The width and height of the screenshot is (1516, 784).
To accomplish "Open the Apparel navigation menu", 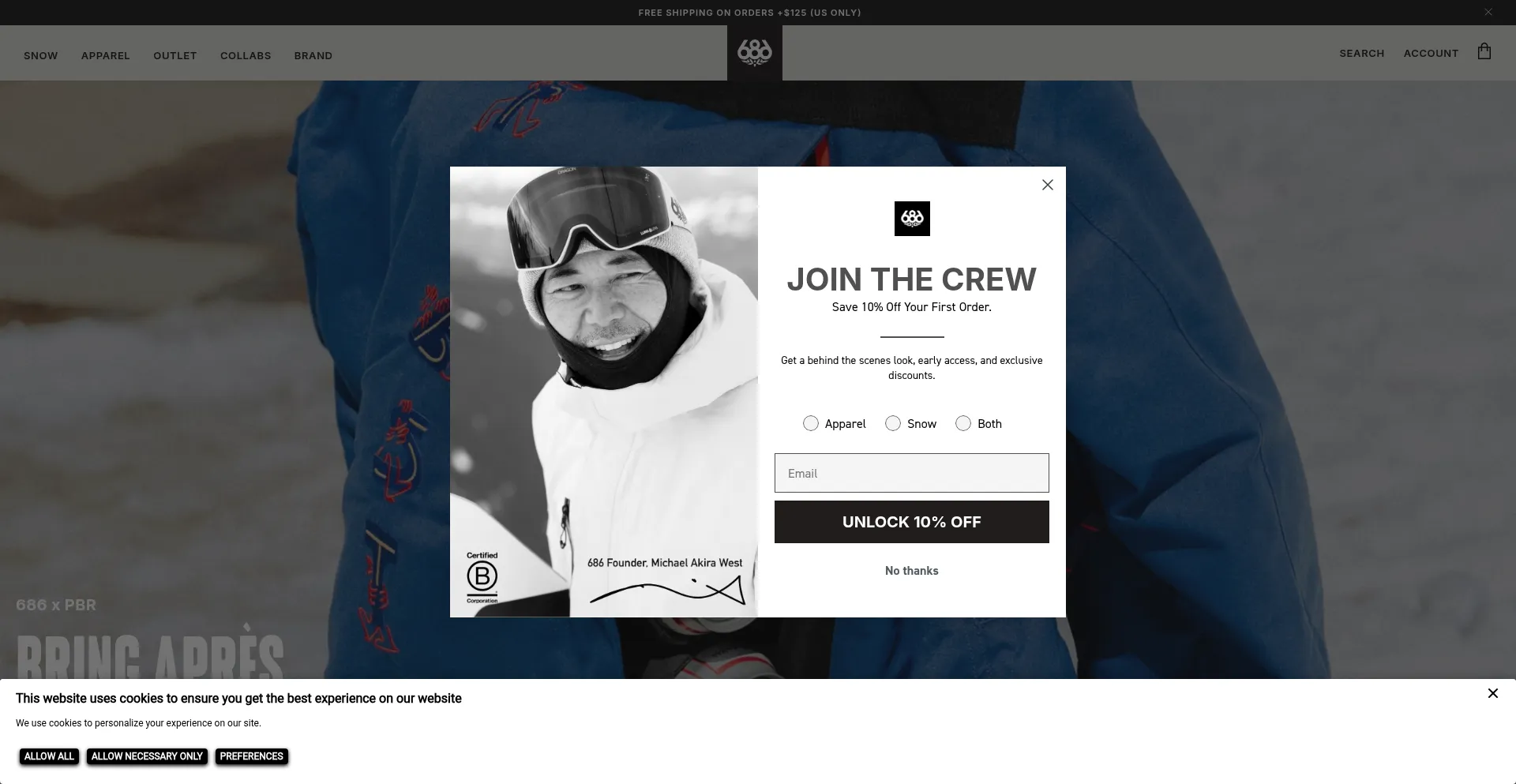I will click(x=106, y=56).
